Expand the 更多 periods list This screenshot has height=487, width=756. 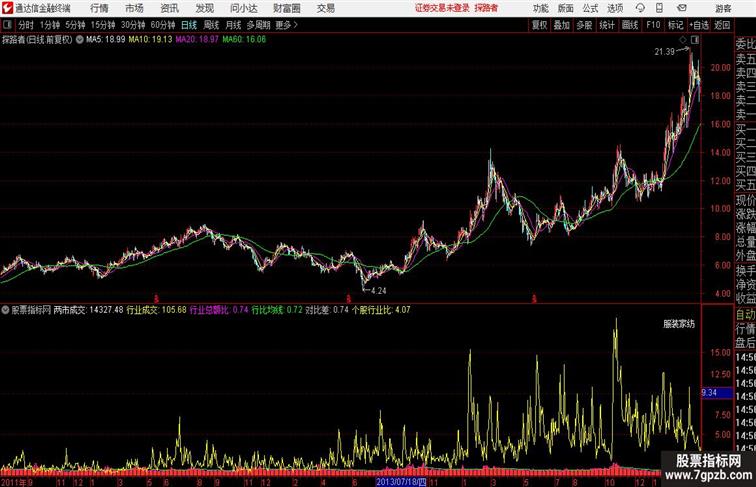pyautogui.click(x=286, y=25)
